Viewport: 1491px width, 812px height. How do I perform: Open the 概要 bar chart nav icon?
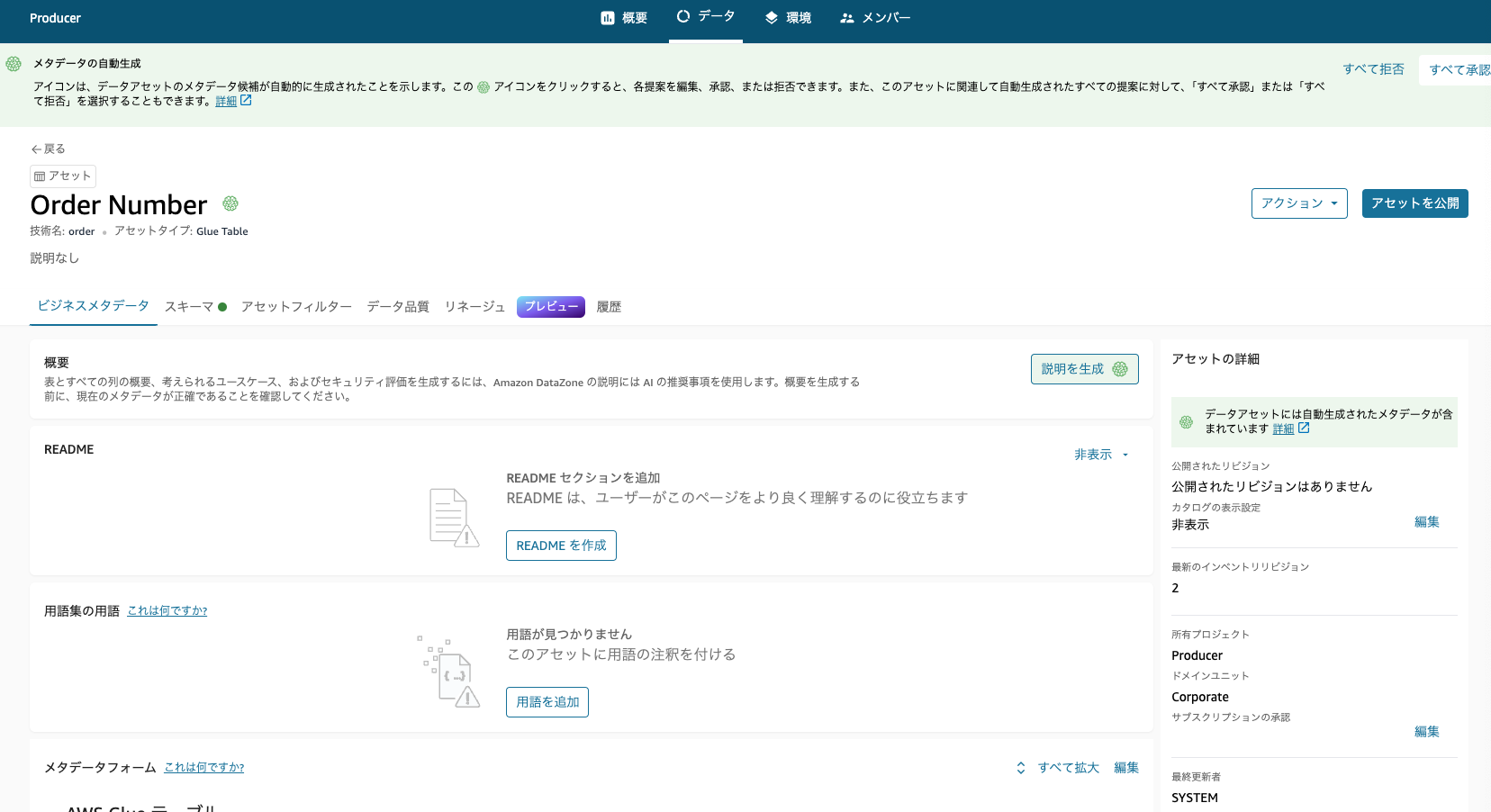[606, 17]
